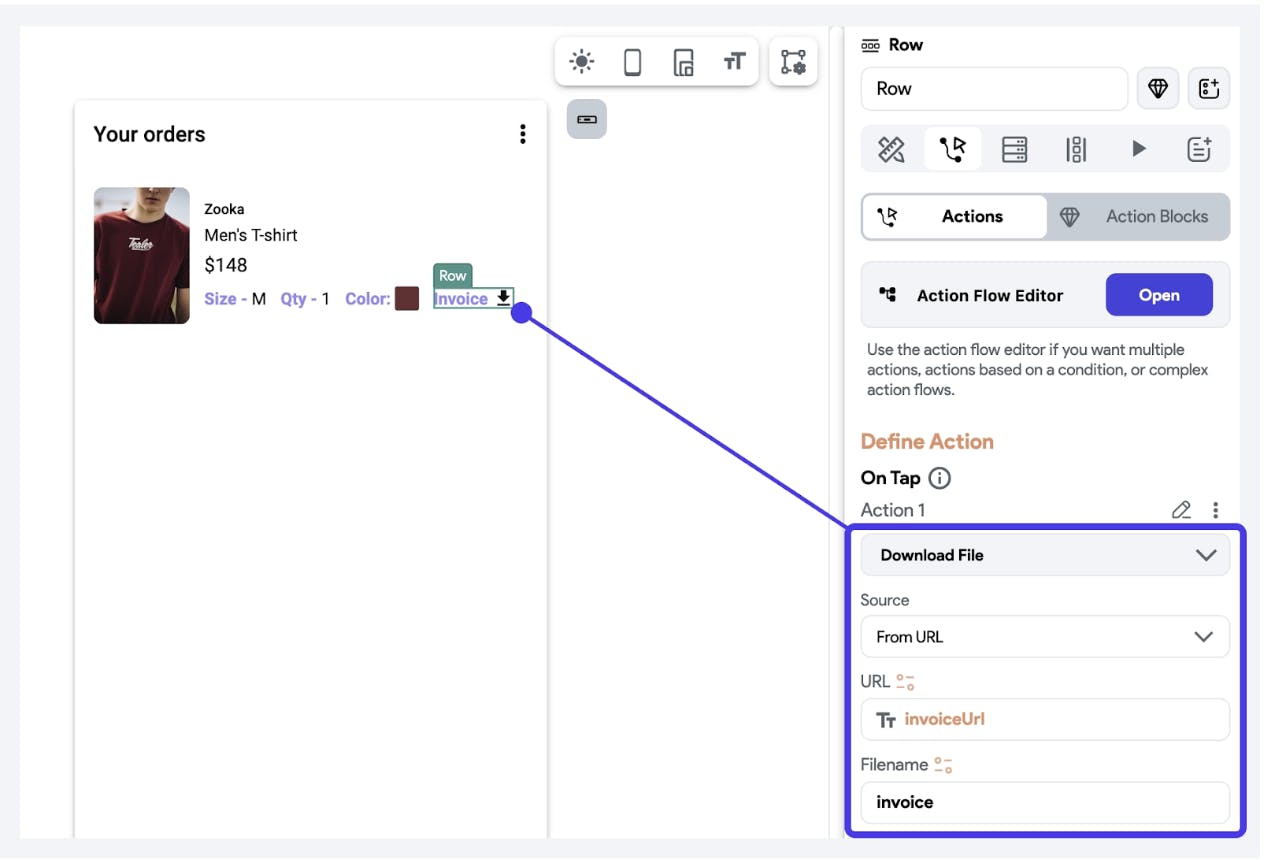Expand the Download File action dropdown

point(1045,555)
